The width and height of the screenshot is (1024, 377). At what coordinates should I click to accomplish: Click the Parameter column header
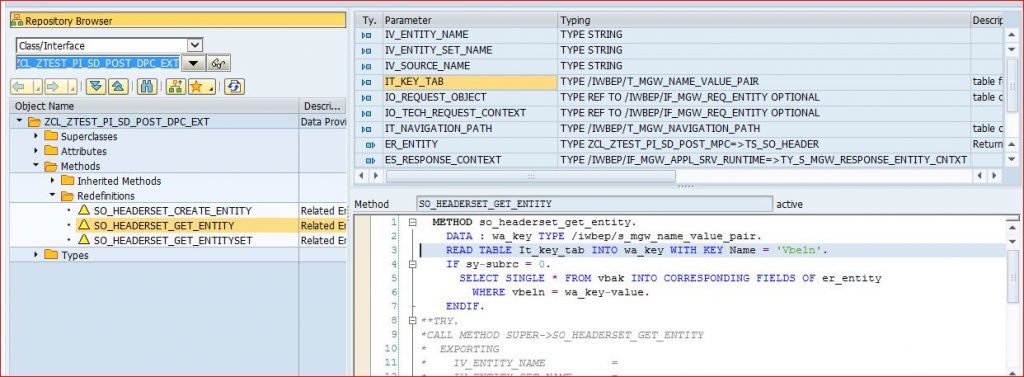pyautogui.click(x=470, y=20)
